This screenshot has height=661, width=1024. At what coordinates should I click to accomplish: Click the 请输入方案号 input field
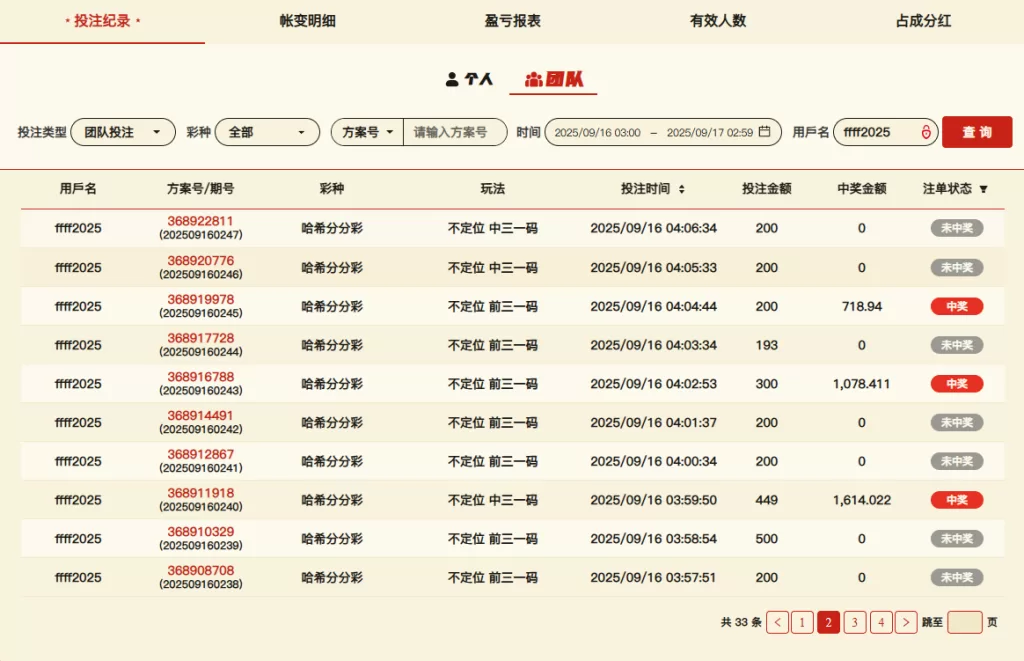pos(455,132)
